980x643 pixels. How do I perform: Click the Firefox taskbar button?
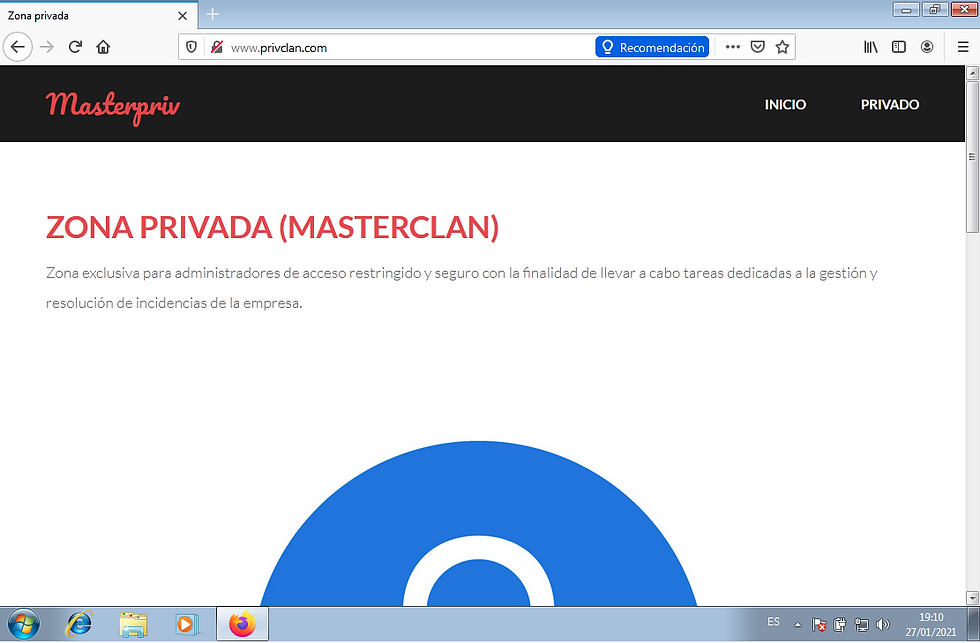click(242, 624)
